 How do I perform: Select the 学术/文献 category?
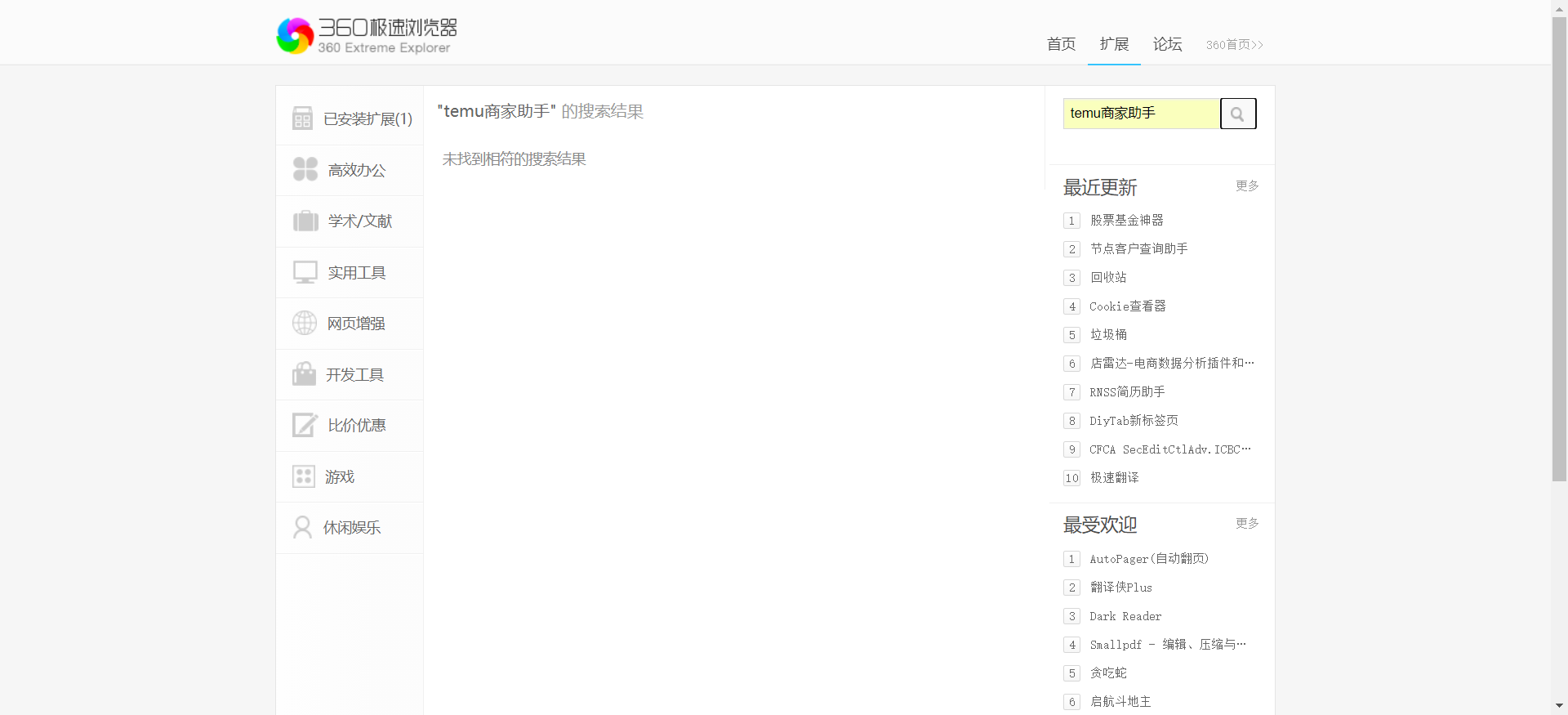[x=350, y=221]
